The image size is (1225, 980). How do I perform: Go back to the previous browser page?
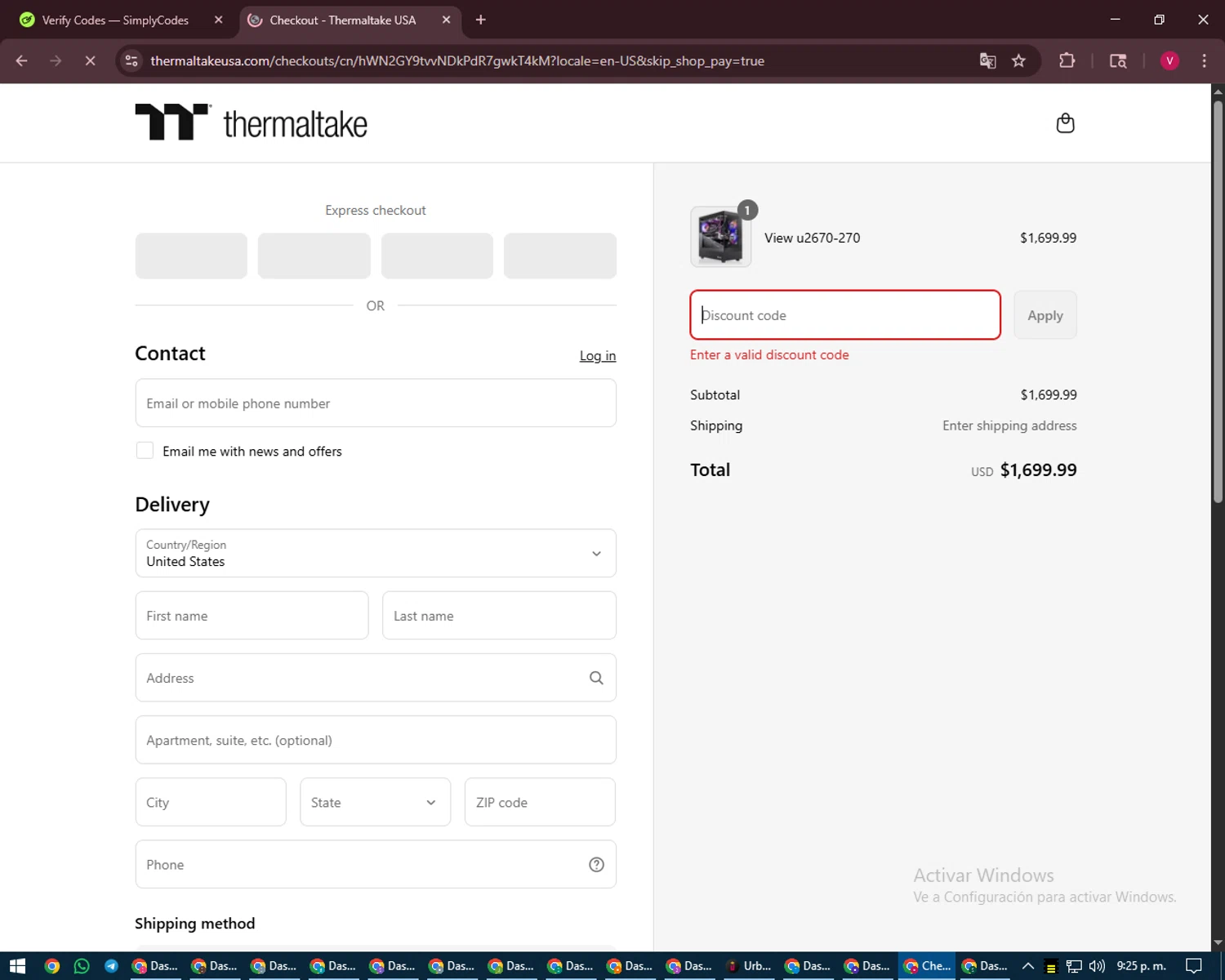click(22, 60)
